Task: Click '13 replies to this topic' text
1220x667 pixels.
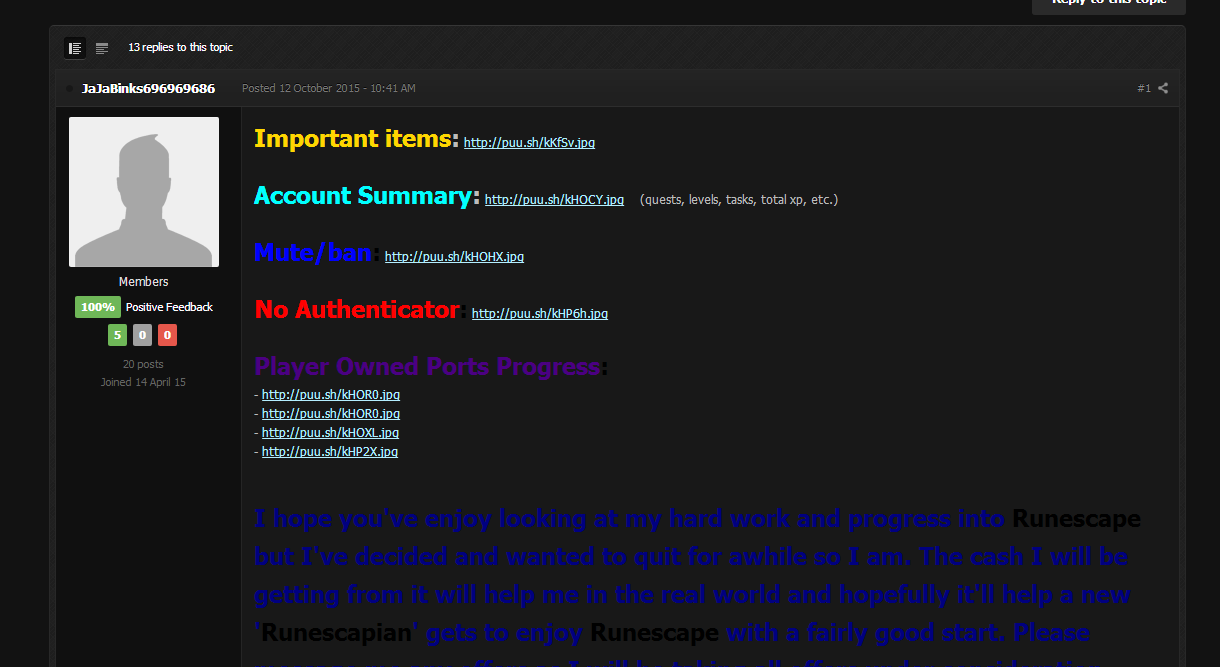Action: pos(180,48)
